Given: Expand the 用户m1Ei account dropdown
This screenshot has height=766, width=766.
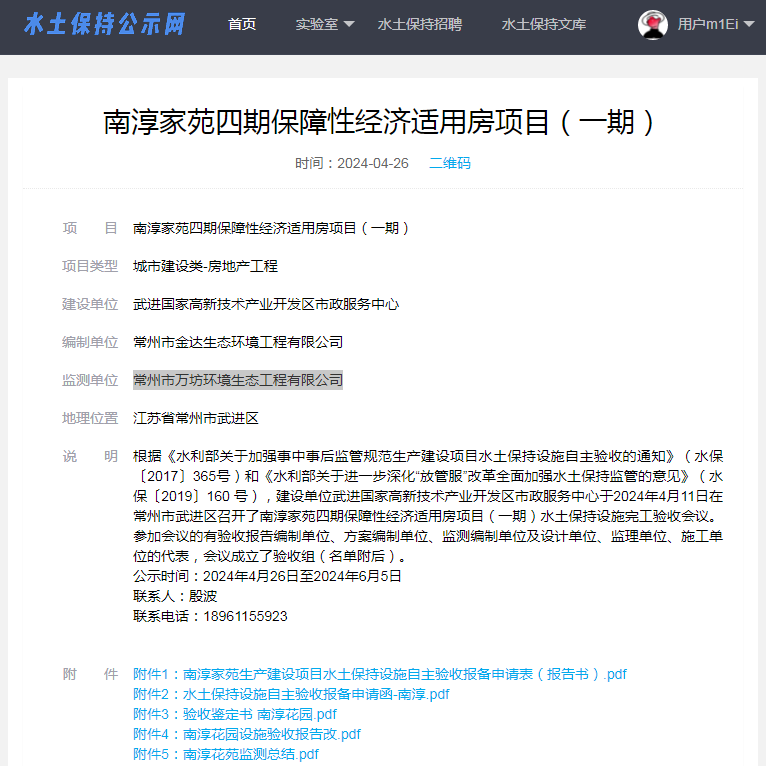Looking at the screenshot, I should [716, 24].
